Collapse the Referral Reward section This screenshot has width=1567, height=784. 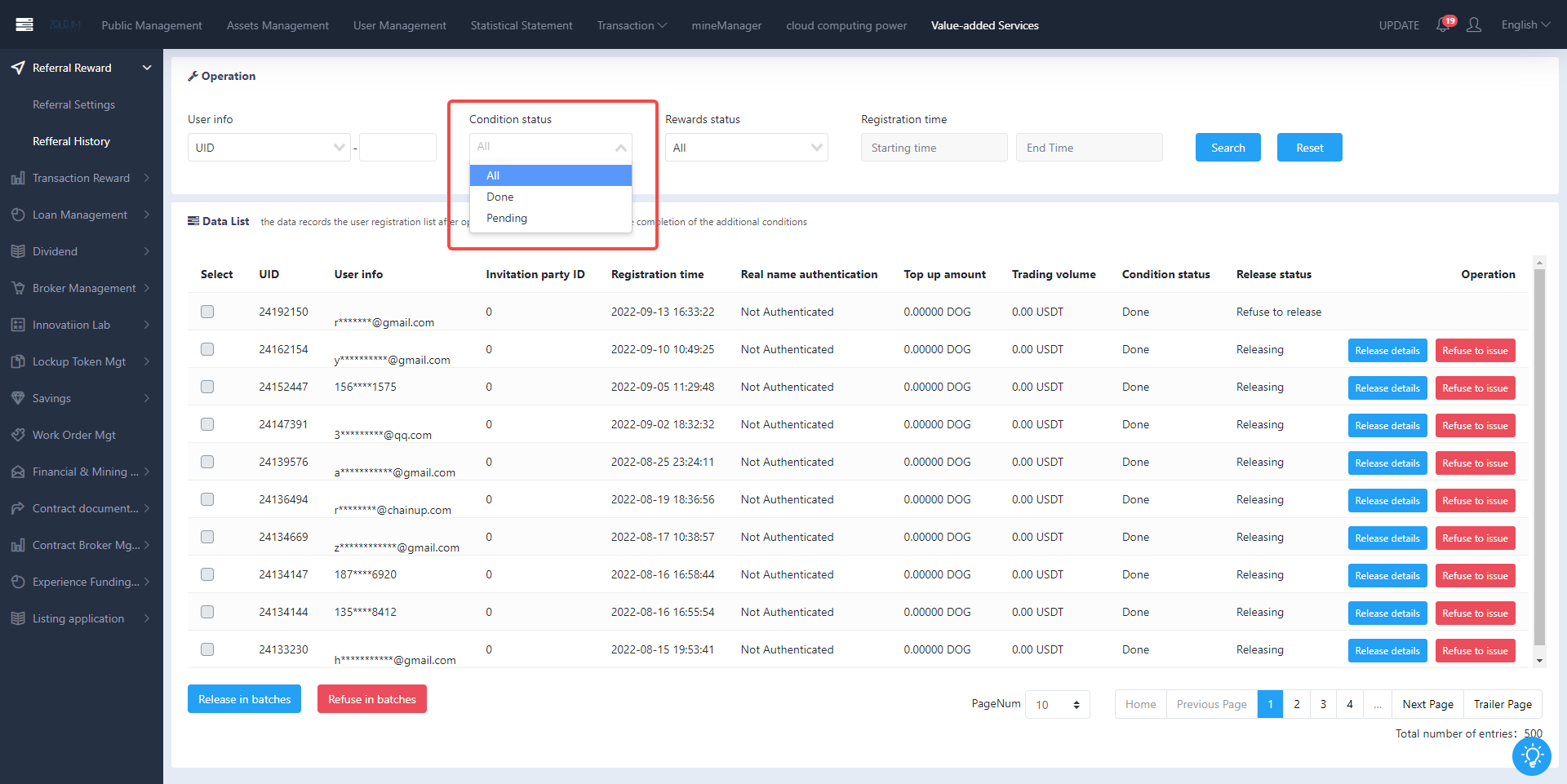147,68
